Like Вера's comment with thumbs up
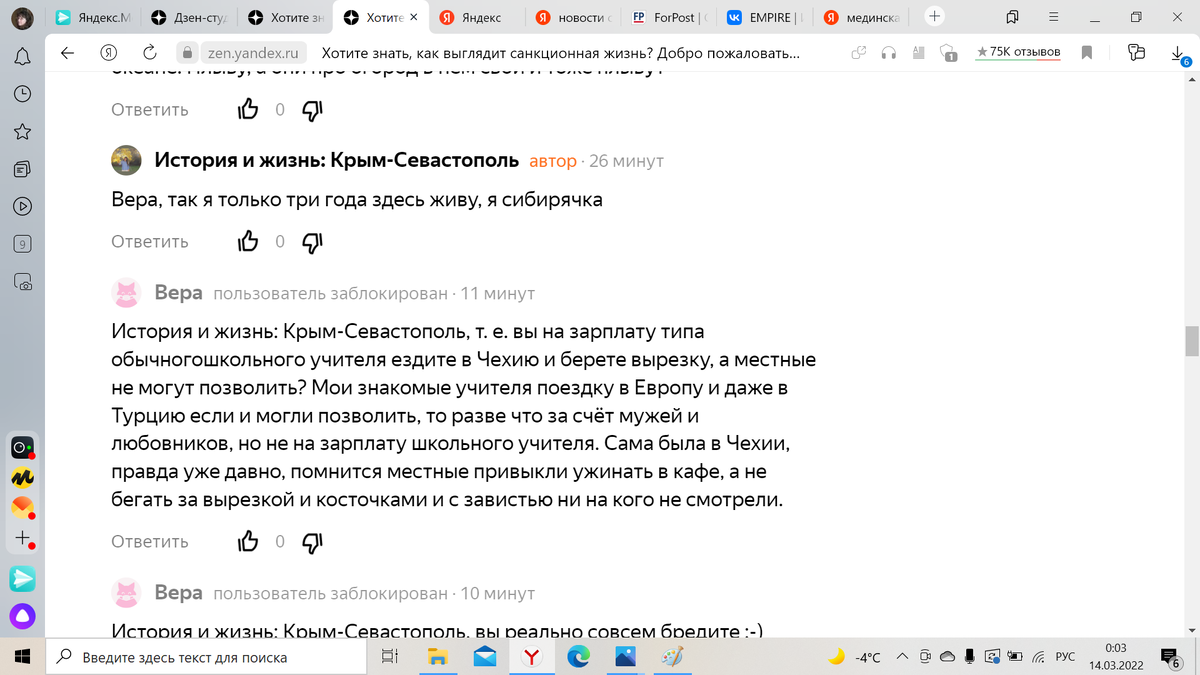The height and width of the screenshot is (675, 1200). pos(248,540)
